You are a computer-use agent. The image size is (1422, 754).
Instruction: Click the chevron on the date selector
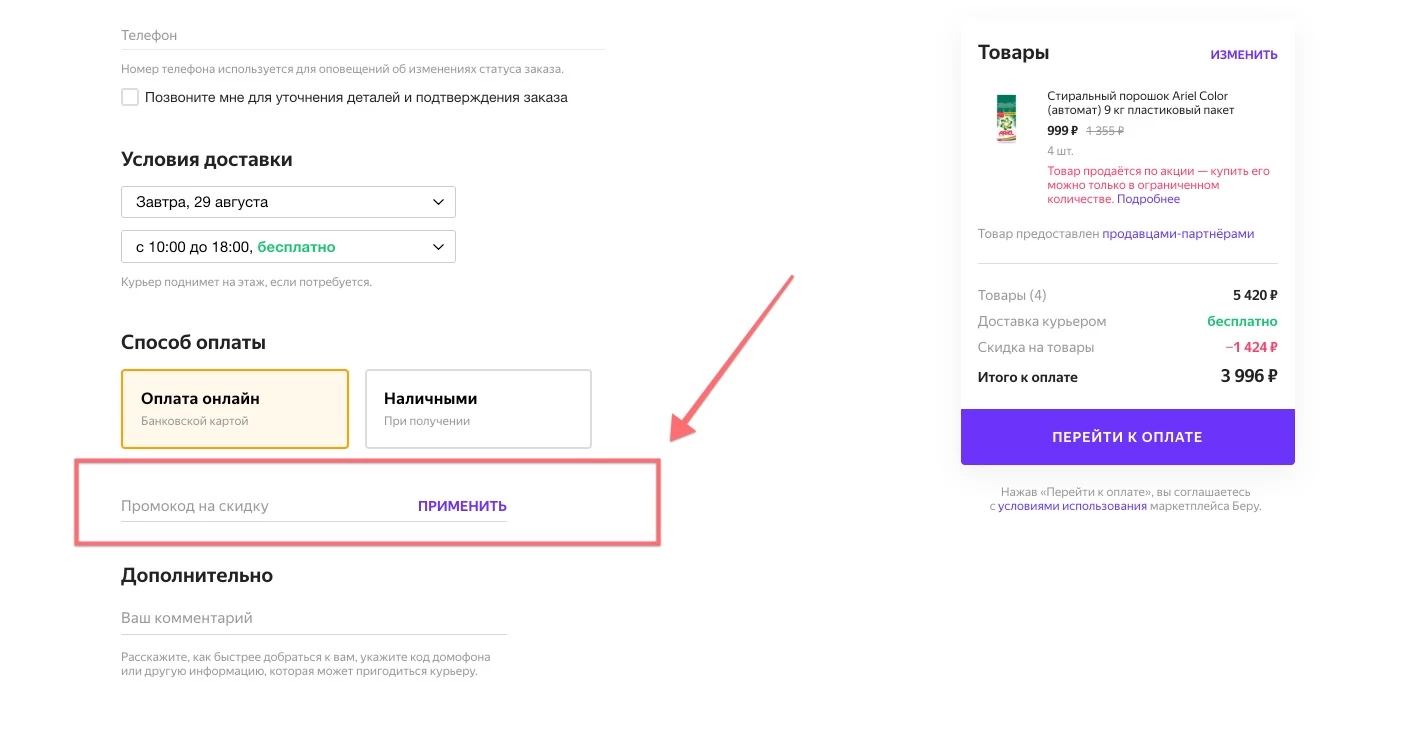[x=438, y=202]
